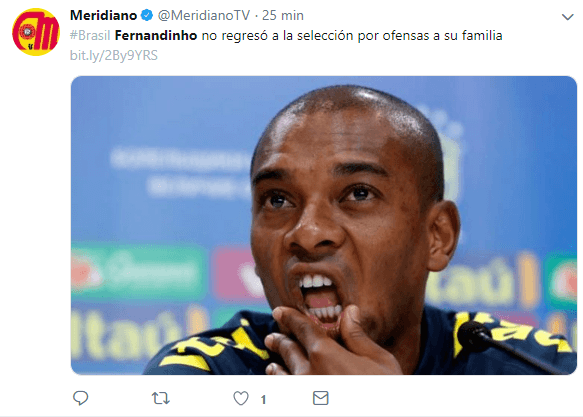This screenshot has width=583, height=417.
Task: Open the #Brasil hashtag
Action: tap(90, 35)
